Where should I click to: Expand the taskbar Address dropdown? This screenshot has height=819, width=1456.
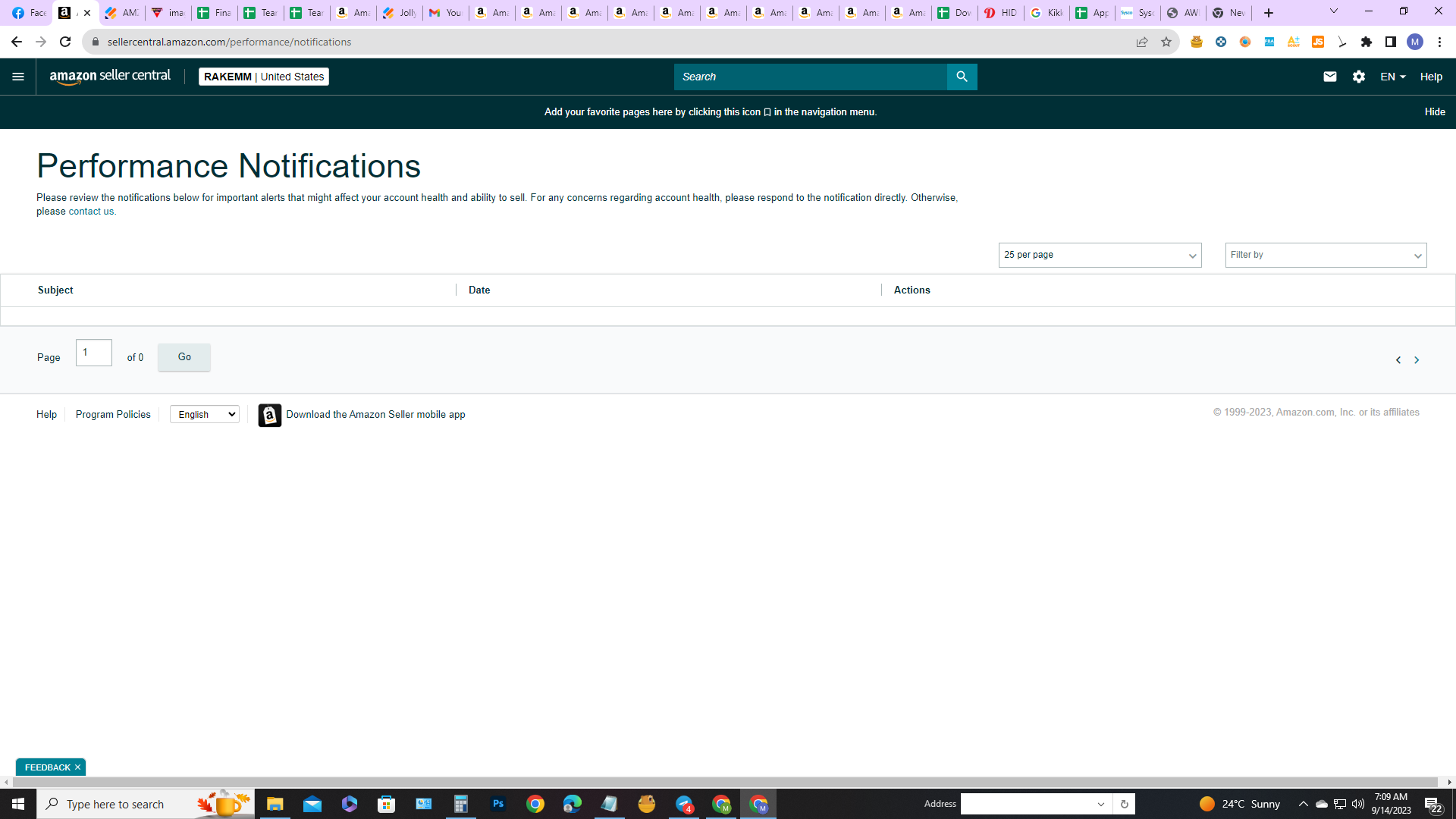coord(1100,804)
